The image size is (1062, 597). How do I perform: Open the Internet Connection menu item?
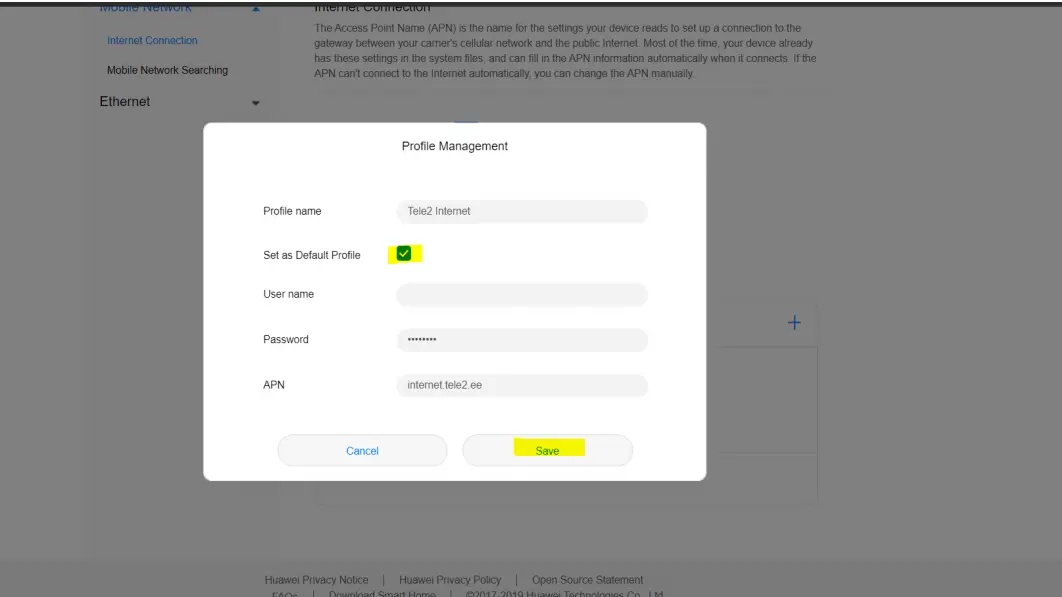[x=152, y=41]
